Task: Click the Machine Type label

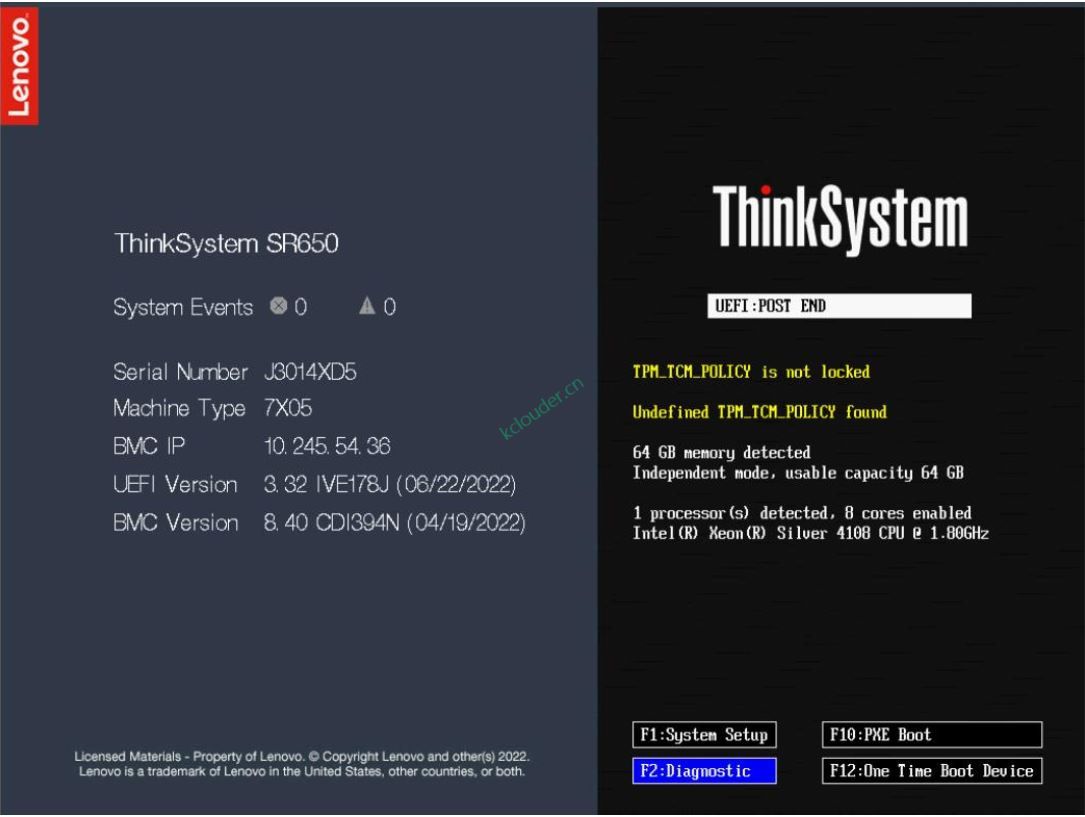Action: point(179,408)
